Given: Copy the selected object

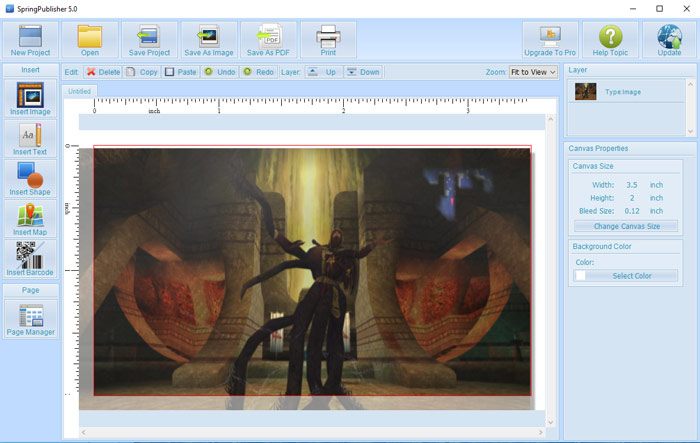Looking at the screenshot, I should tap(142, 72).
